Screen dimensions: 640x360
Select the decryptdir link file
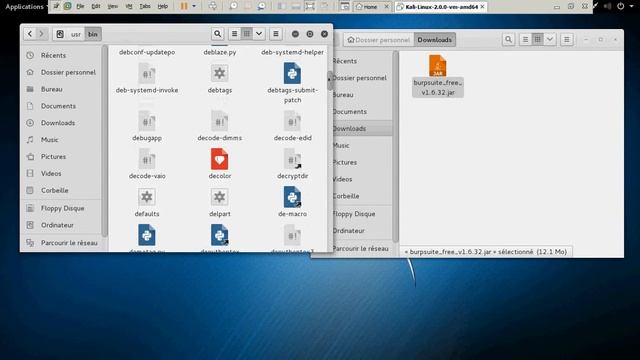(292, 159)
